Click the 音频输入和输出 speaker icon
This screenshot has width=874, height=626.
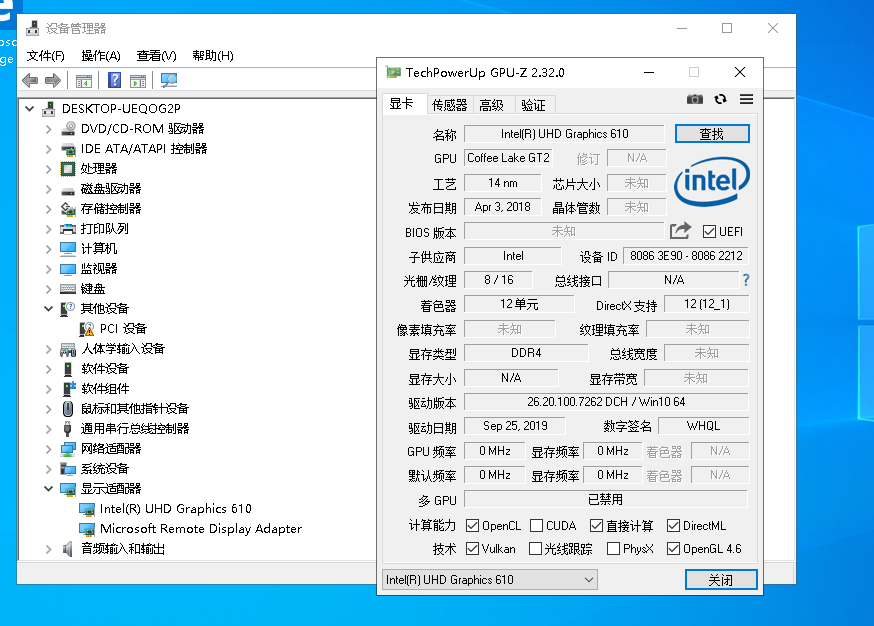pos(68,549)
